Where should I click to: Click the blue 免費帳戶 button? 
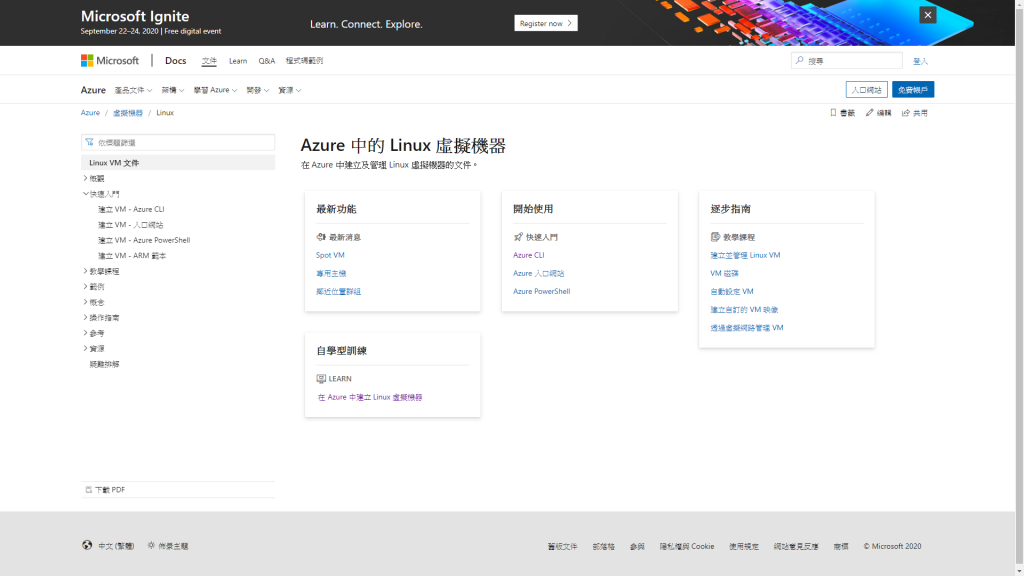pyautogui.click(x=913, y=89)
